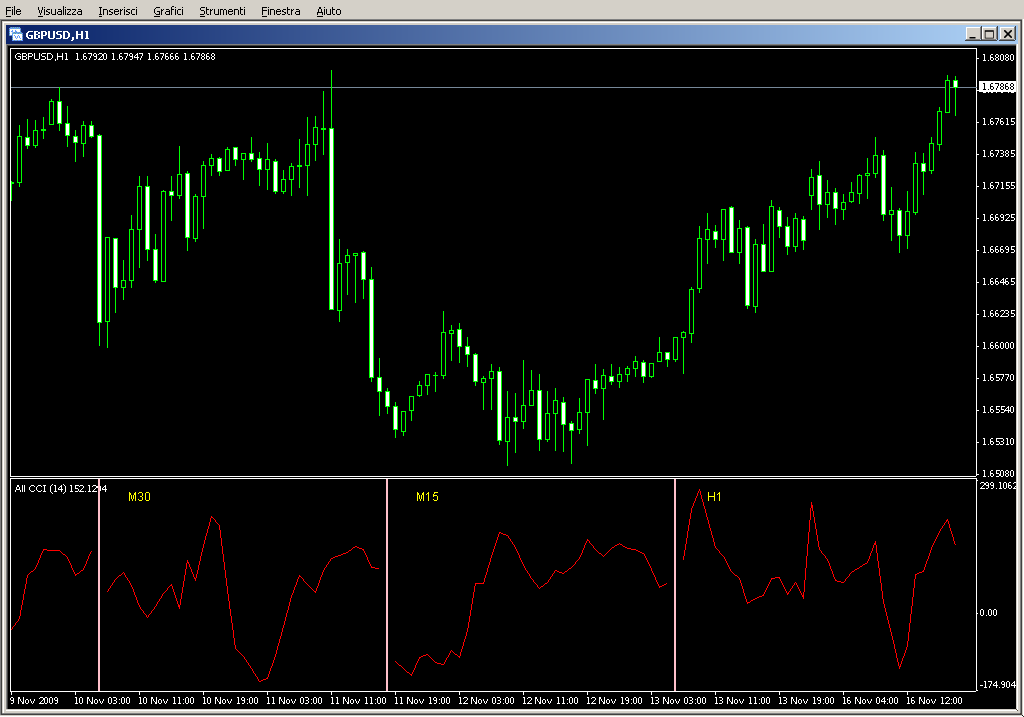
Task: Click the 1.65770 price axis label
Action: pos(999,377)
